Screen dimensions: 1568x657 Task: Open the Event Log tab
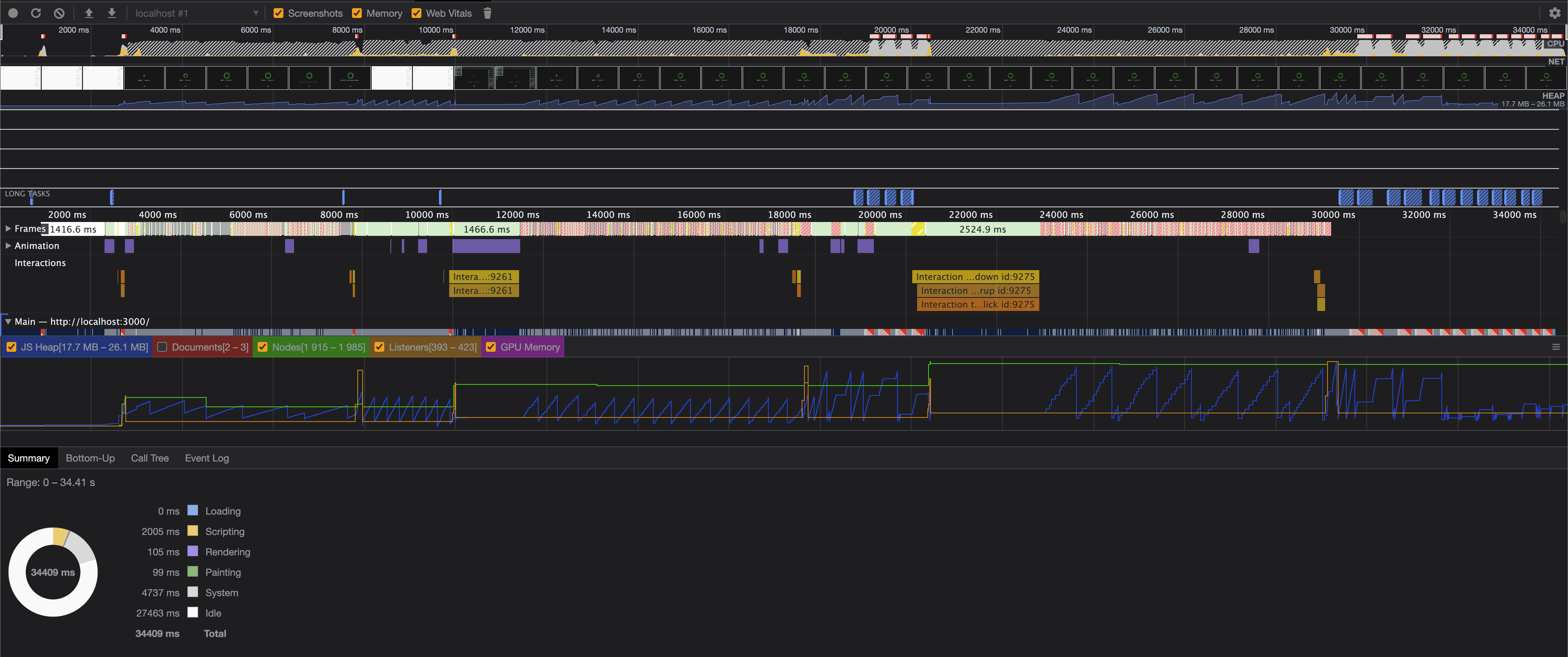[206, 458]
